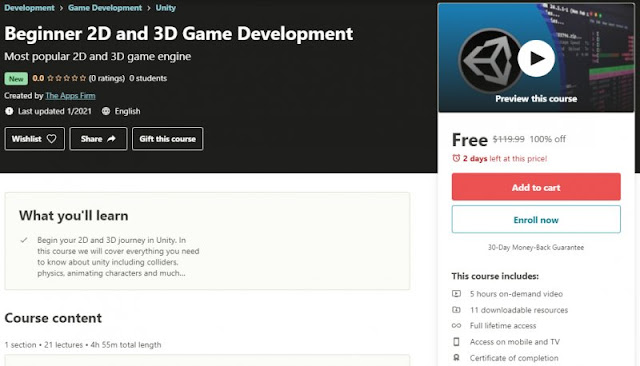640x366 pixels.
Task: Click the checkmark beside learning objective
Action: (24, 240)
